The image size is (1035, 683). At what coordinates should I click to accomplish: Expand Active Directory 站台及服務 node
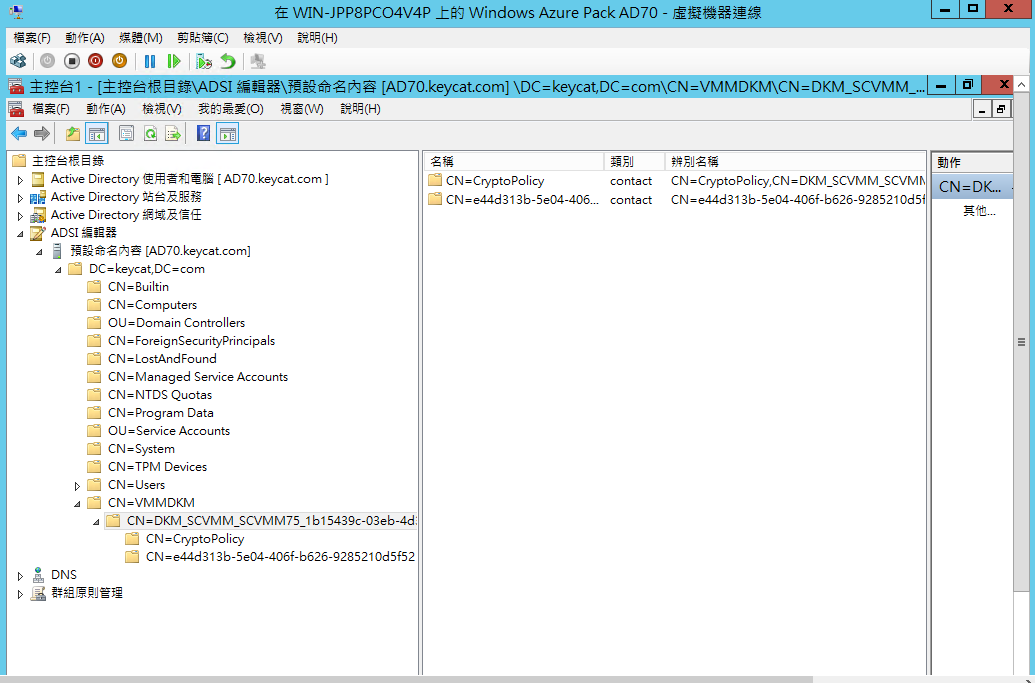[x=20, y=198]
